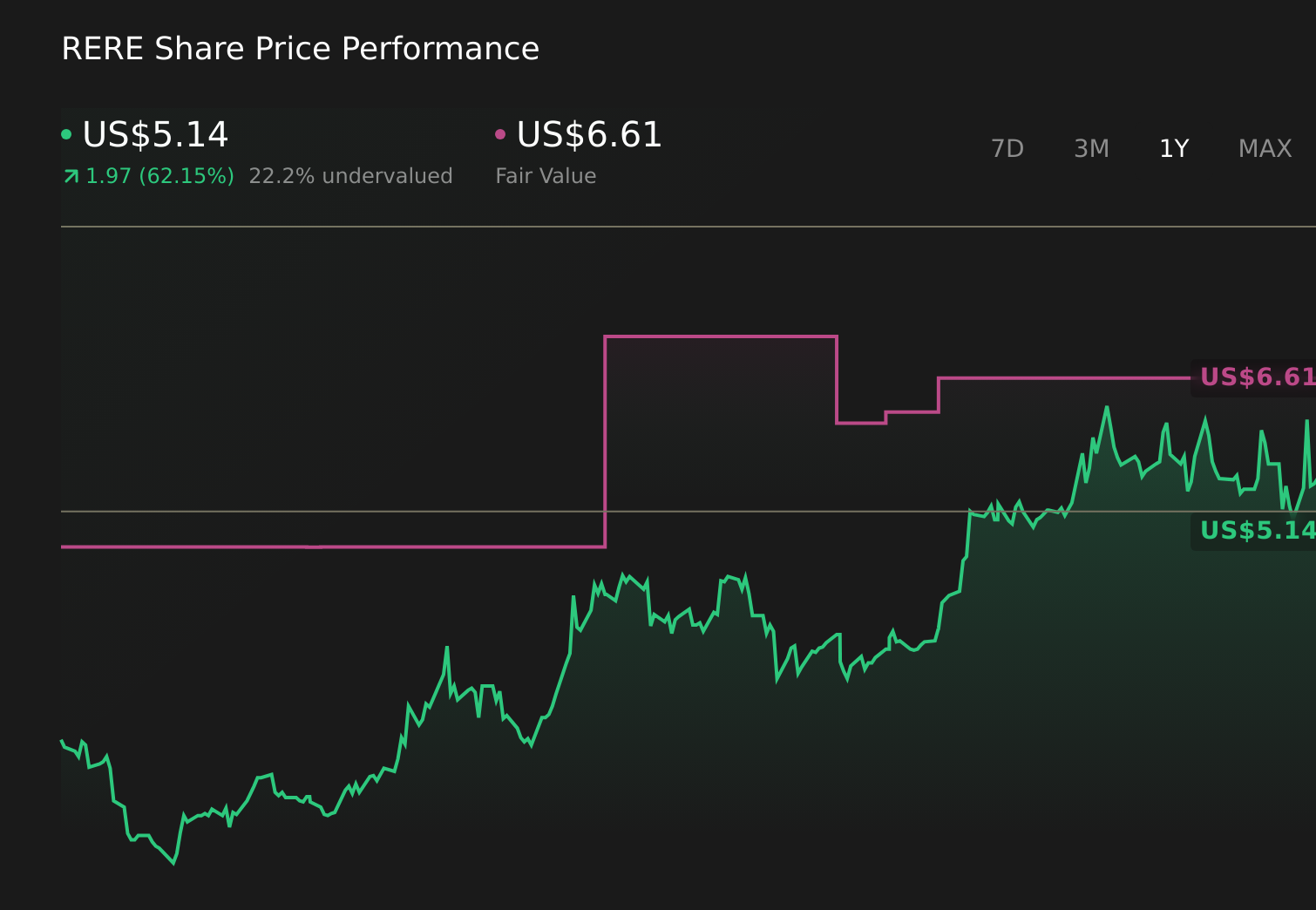Click the RERE Share Price Performance title
Image resolution: width=1316 pixels, height=910 pixels.
click(300, 48)
